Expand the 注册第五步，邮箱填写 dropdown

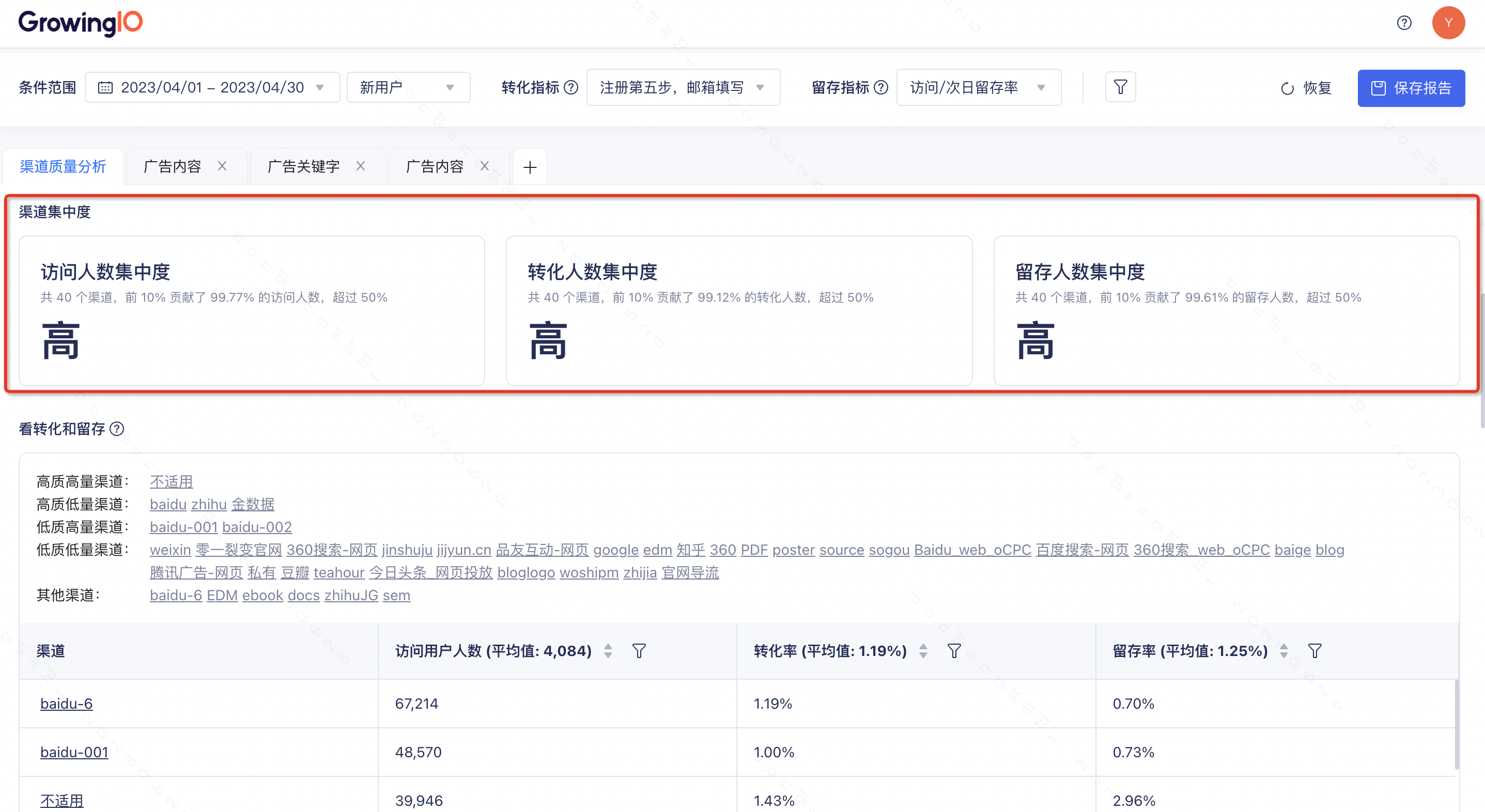[683, 88]
